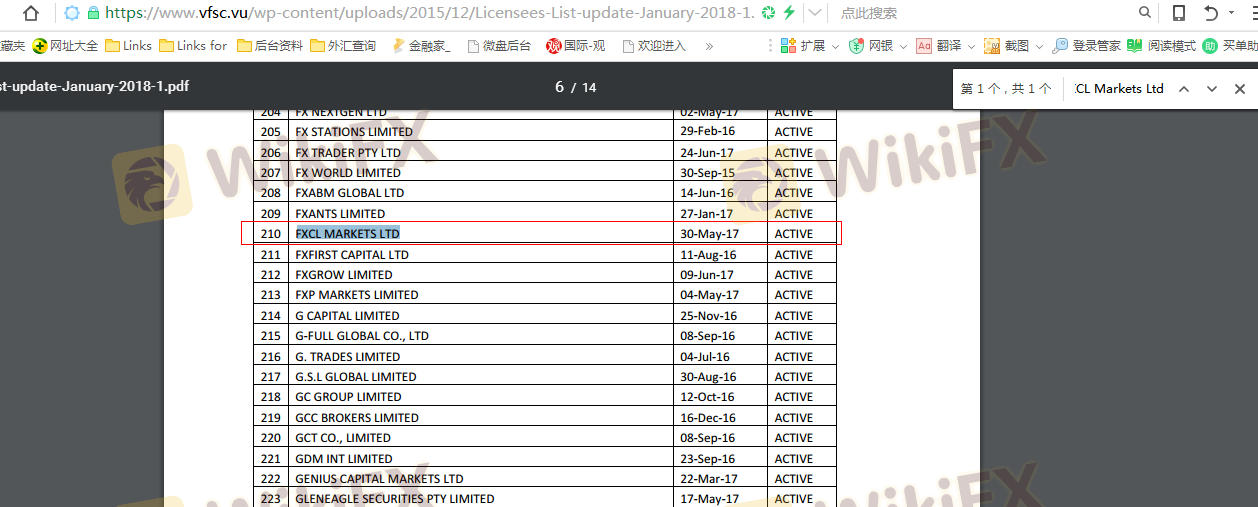This screenshot has height=507, width=1258.
Task: Close the find-in-page bar
Action: click(1240, 89)
